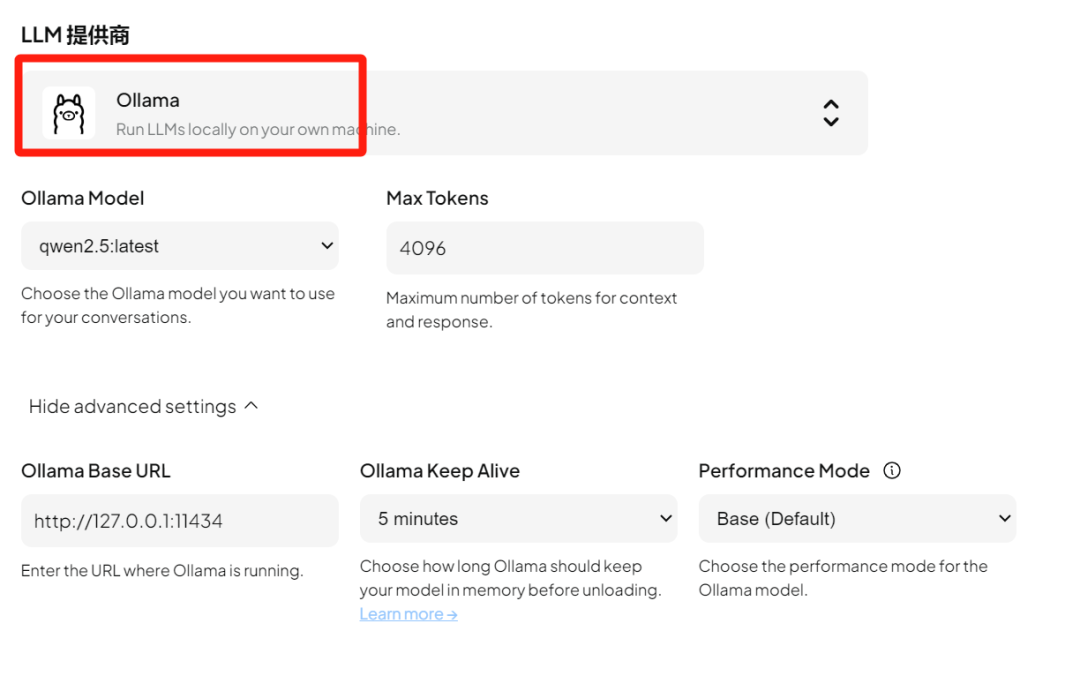This screenshot has height=691, width=1080.
Task: Click the 'LLM 提供商' heading text
Action: (75, 34)
